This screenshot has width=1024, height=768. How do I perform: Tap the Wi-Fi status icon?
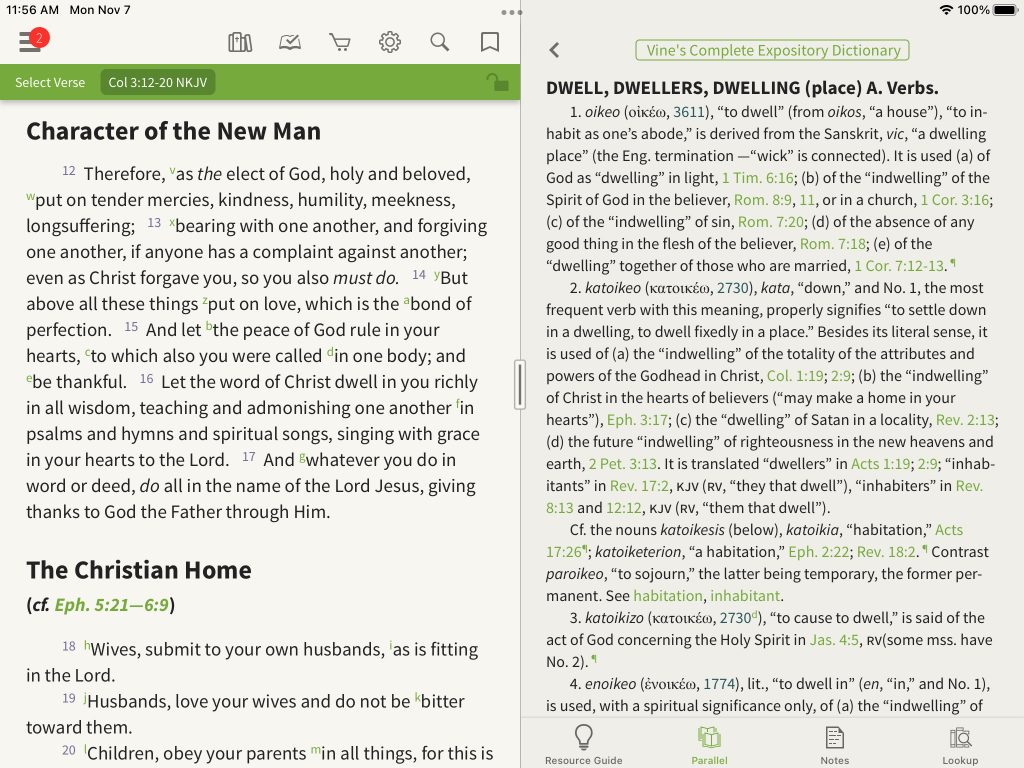(945, 10)
